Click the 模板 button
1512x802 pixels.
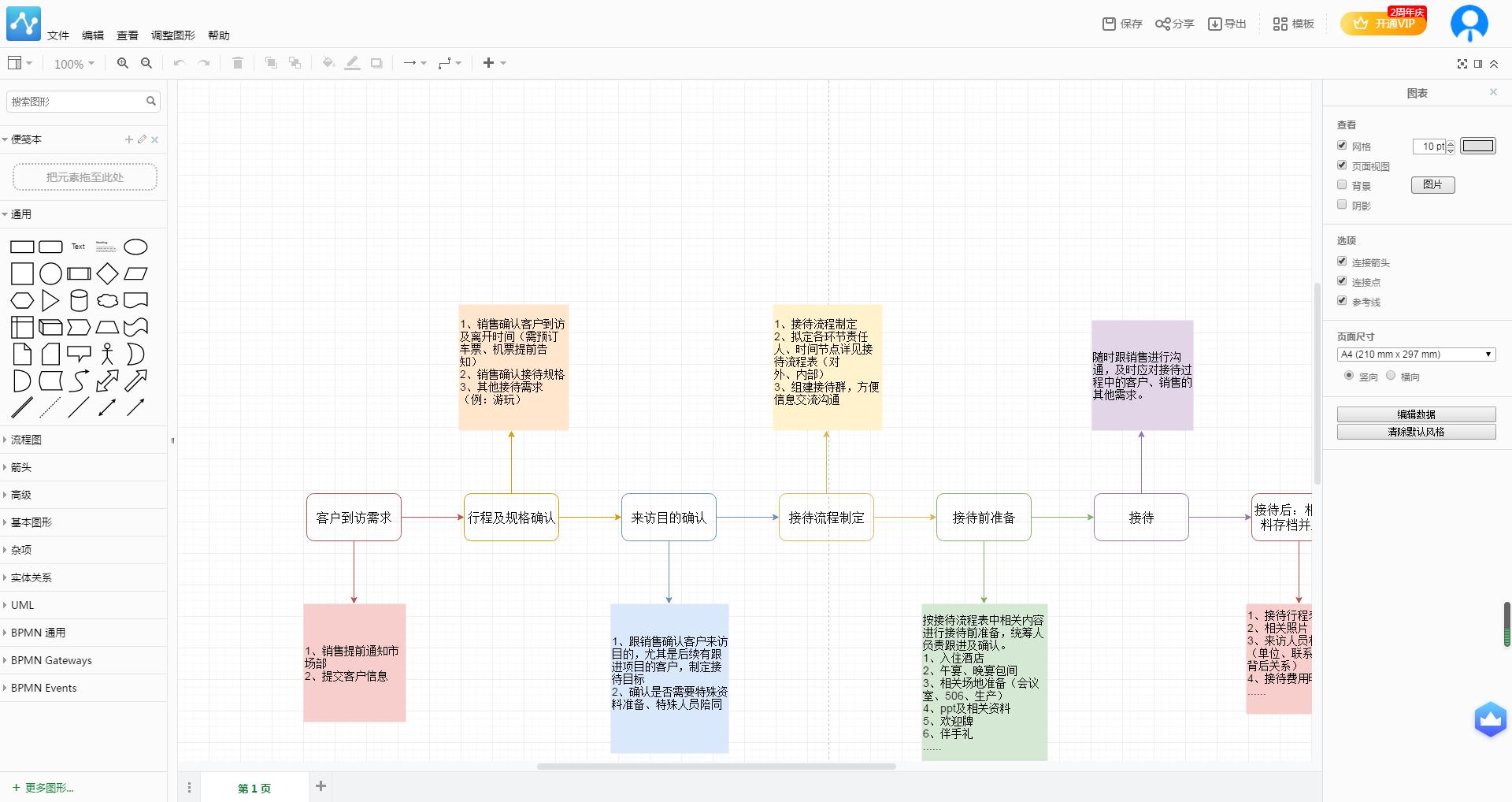1294,24
